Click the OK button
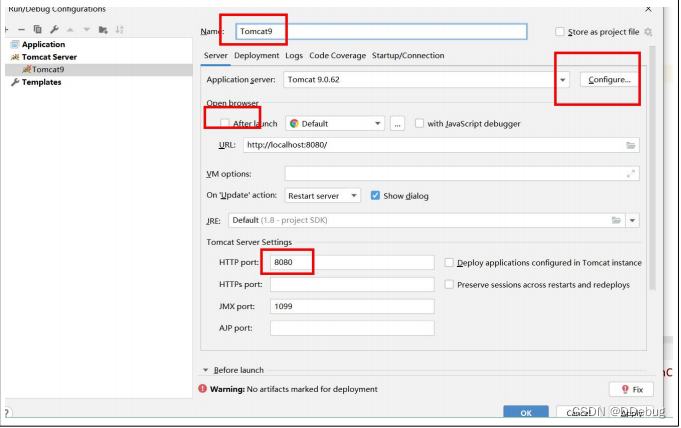The height and width of the screenshot is (428, 681). [526, 412]
